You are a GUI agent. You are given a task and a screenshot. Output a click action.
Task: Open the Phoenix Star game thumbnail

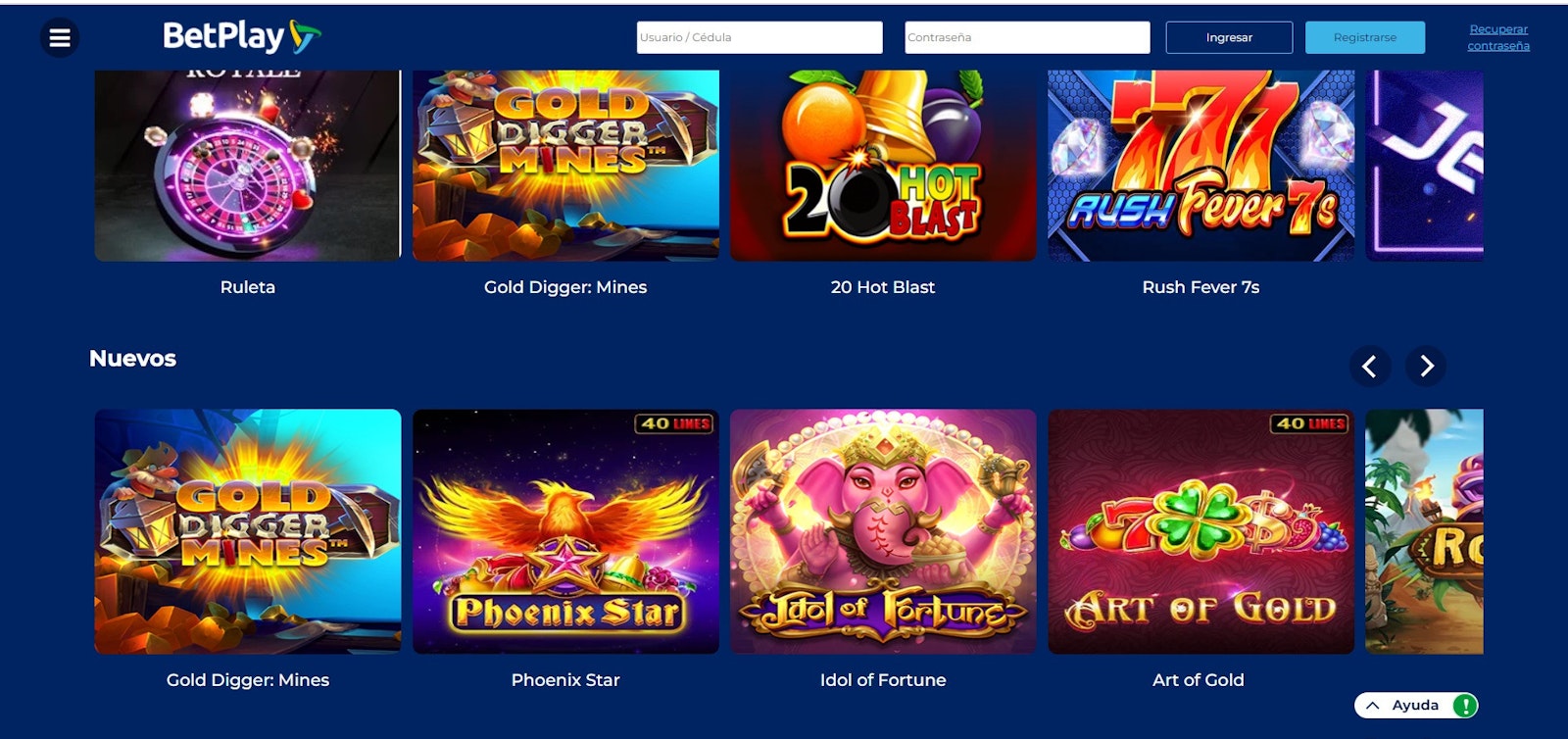[x=565, y=531]
